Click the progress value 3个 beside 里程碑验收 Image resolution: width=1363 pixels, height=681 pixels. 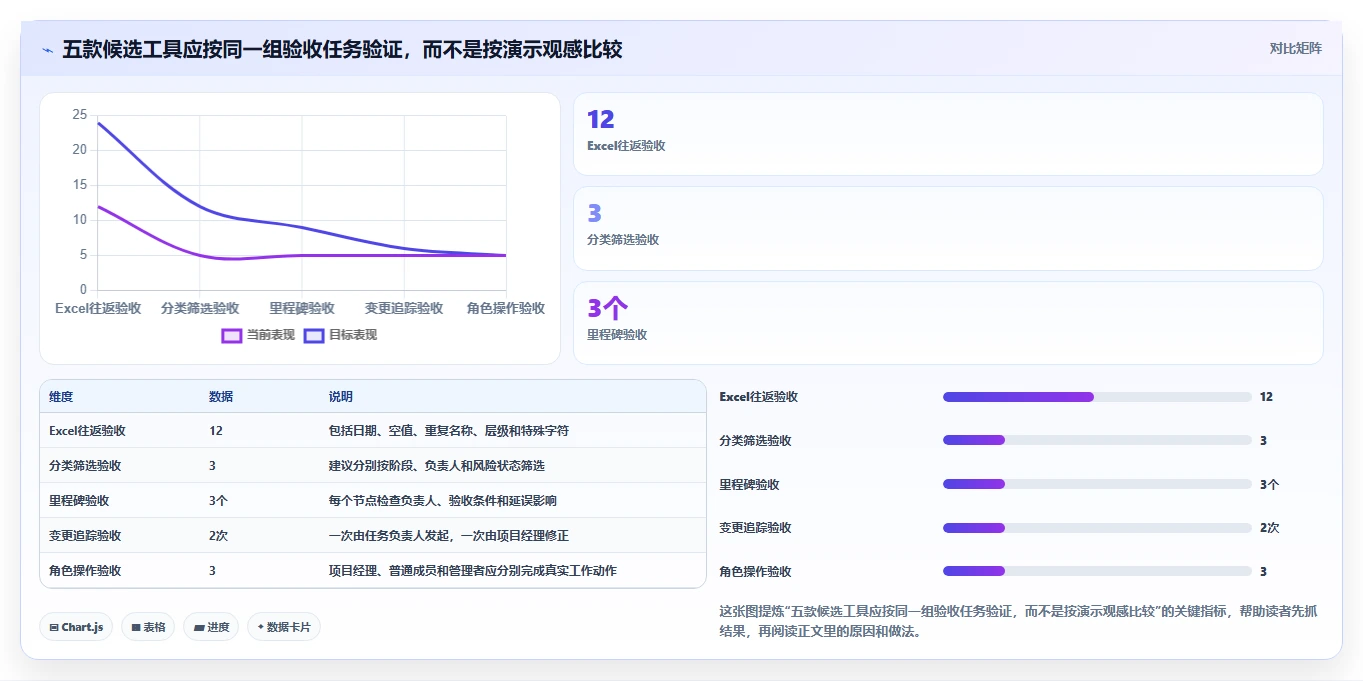tap(1270, 484)
